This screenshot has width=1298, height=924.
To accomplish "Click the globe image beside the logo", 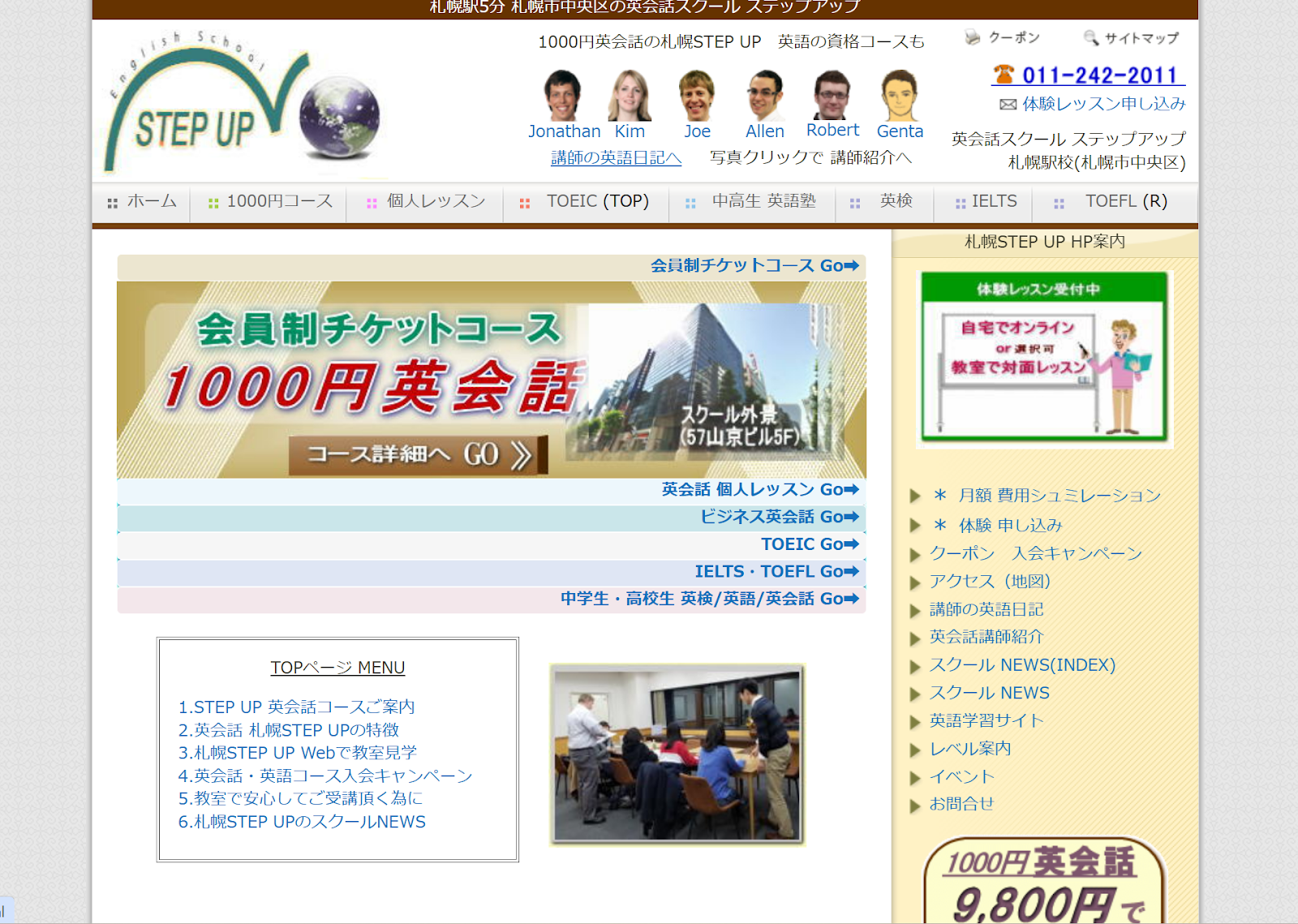I will [339, 118].
